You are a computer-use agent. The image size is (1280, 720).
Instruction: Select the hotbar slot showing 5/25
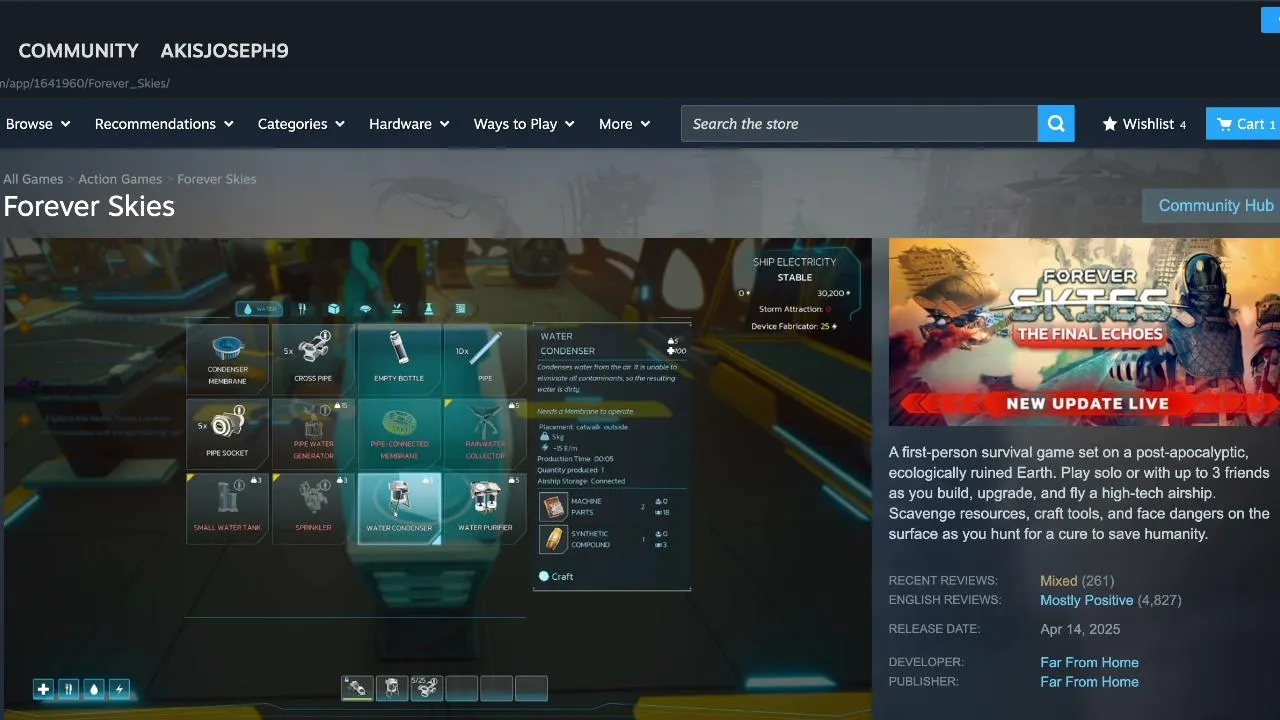click(426, 688)
